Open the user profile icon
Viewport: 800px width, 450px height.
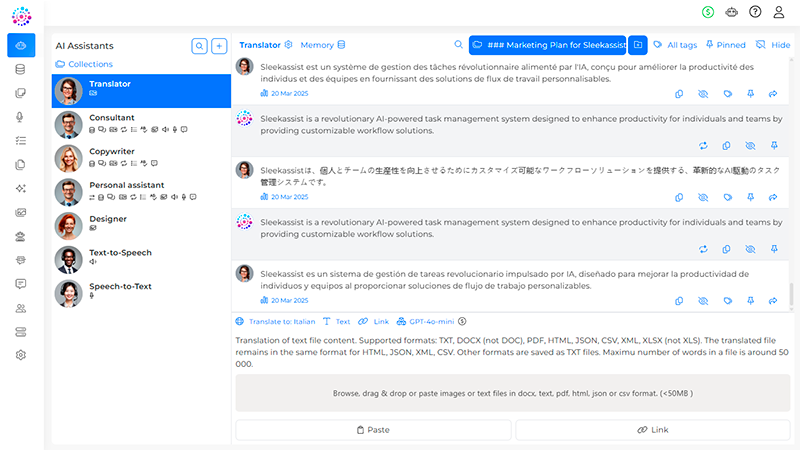click(779, 12)
